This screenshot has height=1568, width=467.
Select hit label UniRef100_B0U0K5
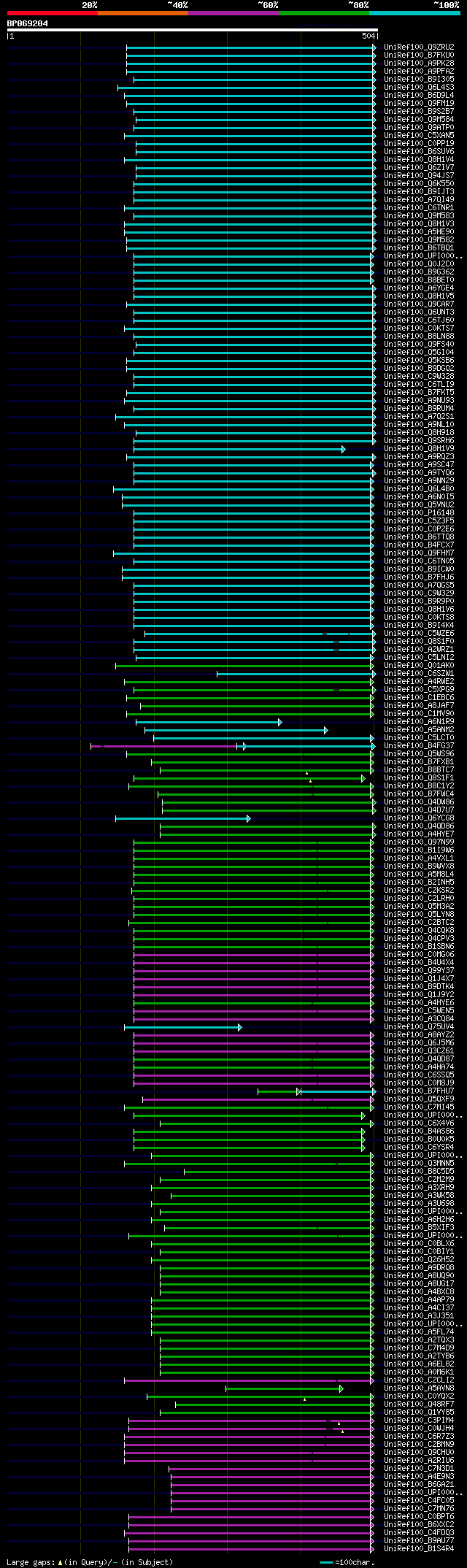click(x=419, y=1139)
